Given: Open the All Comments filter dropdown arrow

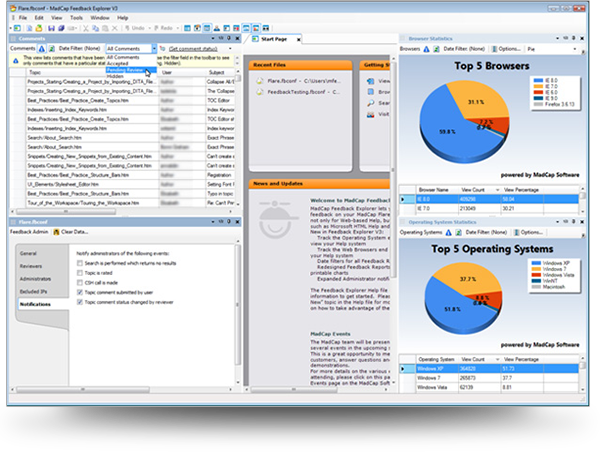Looking at the screenshot, I should (x=154, y=49).
